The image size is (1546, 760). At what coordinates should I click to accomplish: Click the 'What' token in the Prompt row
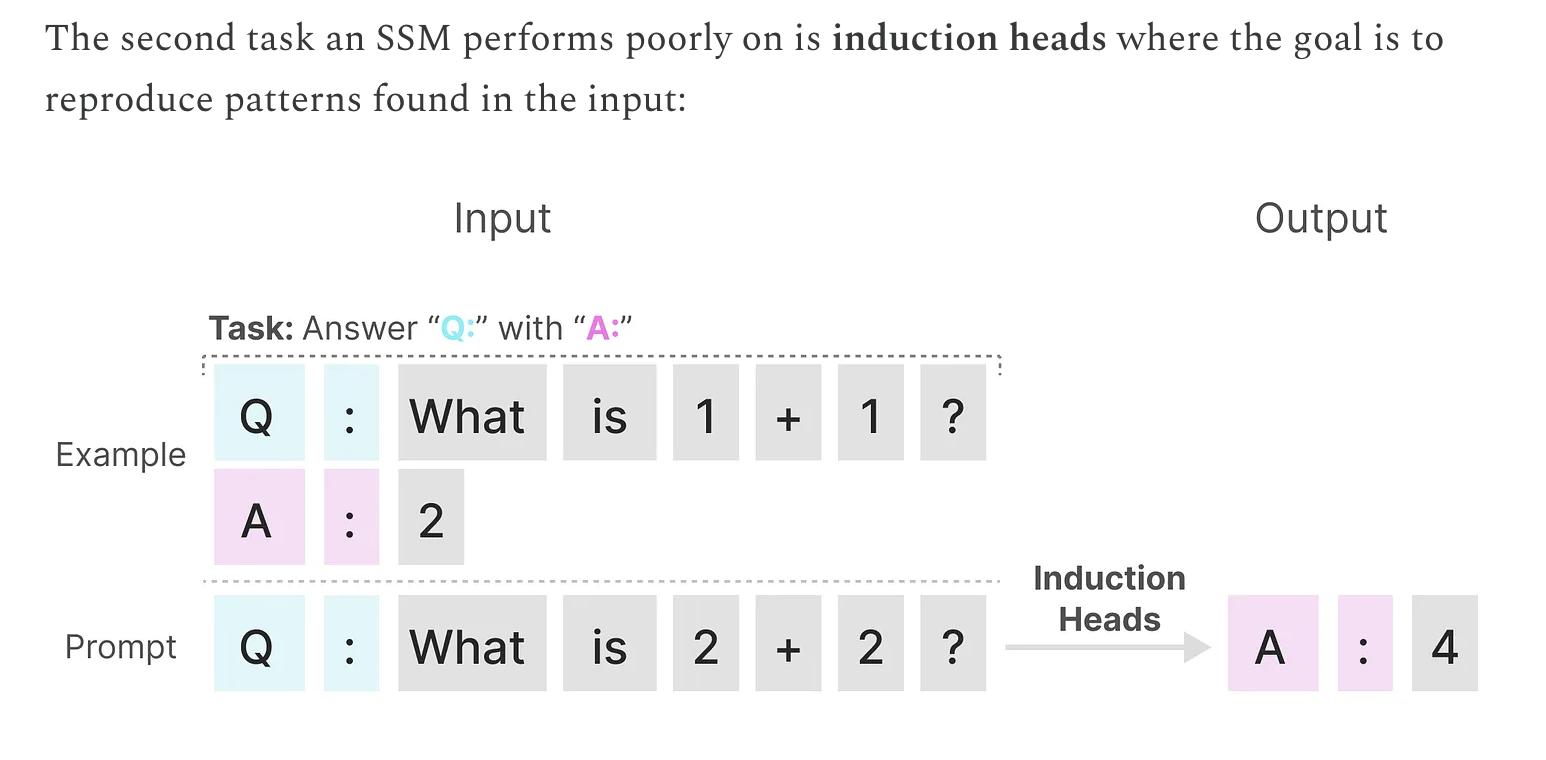click(x=472, y=643)
